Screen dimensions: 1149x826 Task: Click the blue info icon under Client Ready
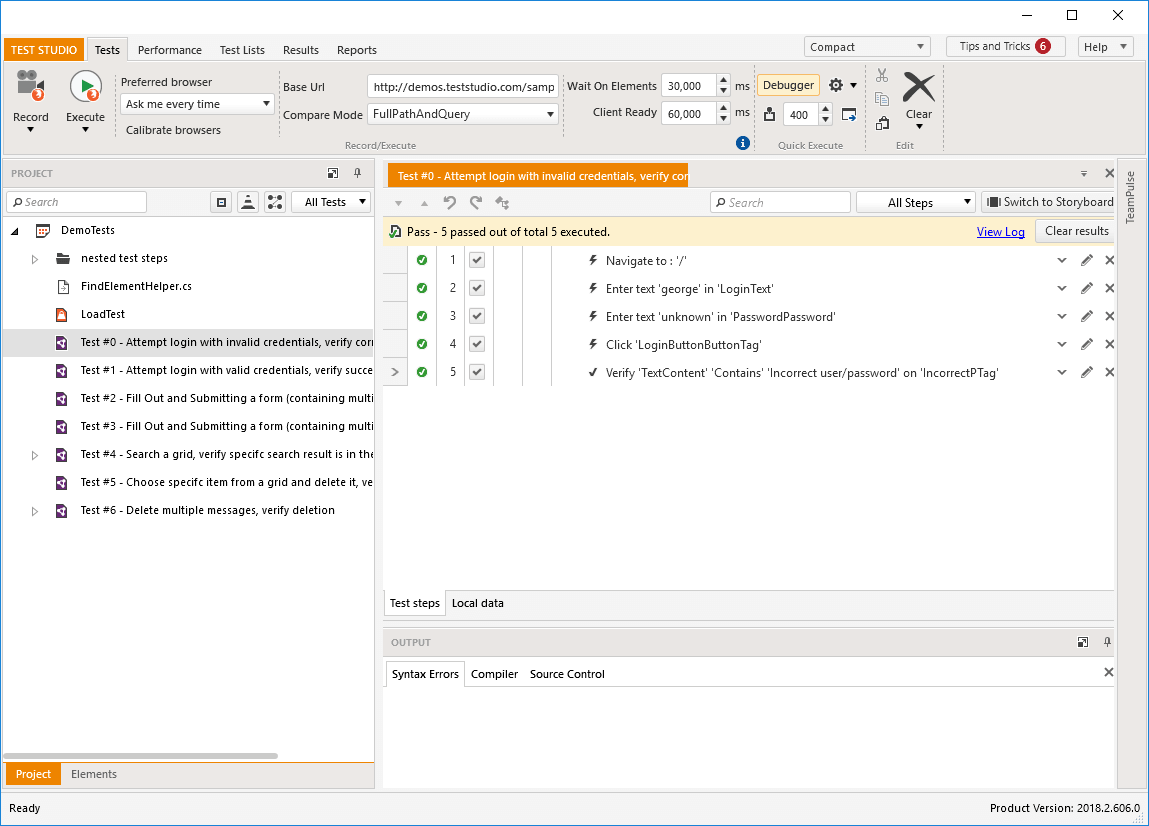click(x=742, y=143)
